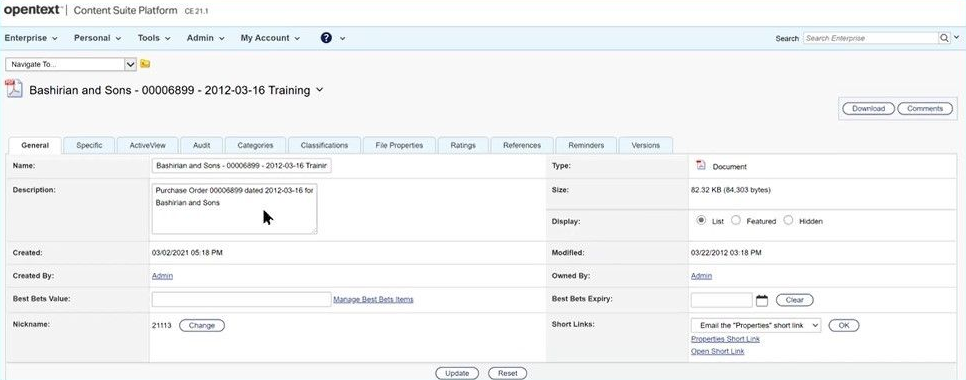Open the Enterprise menu

31,38
